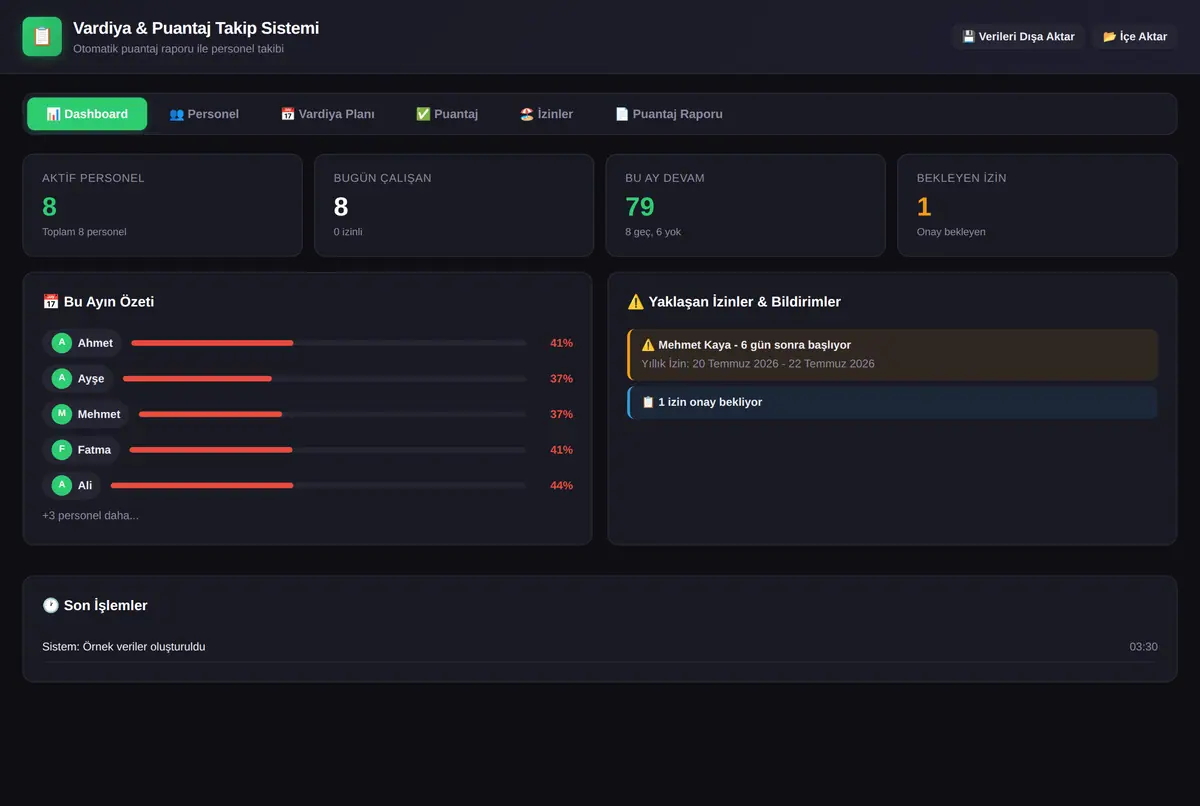The width and height of the screenshot is (1200, 806).
Task: Click the Mehmet Kaya upcoming leave notification
Action: pyautogui.click(x=893, y=354)
